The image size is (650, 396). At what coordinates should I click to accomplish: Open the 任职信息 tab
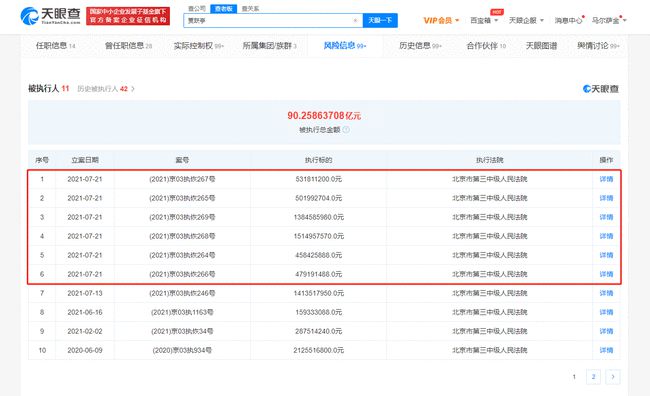(56, 46)
